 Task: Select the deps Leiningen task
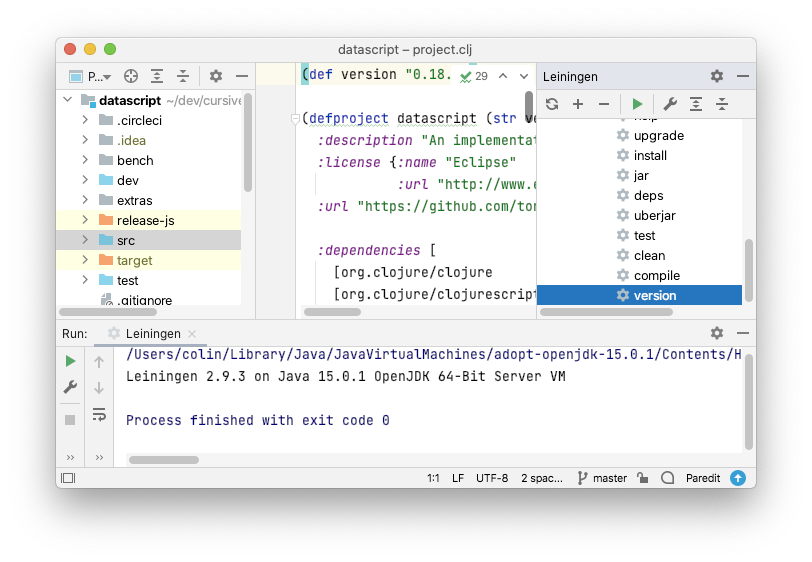coord(640,195)
